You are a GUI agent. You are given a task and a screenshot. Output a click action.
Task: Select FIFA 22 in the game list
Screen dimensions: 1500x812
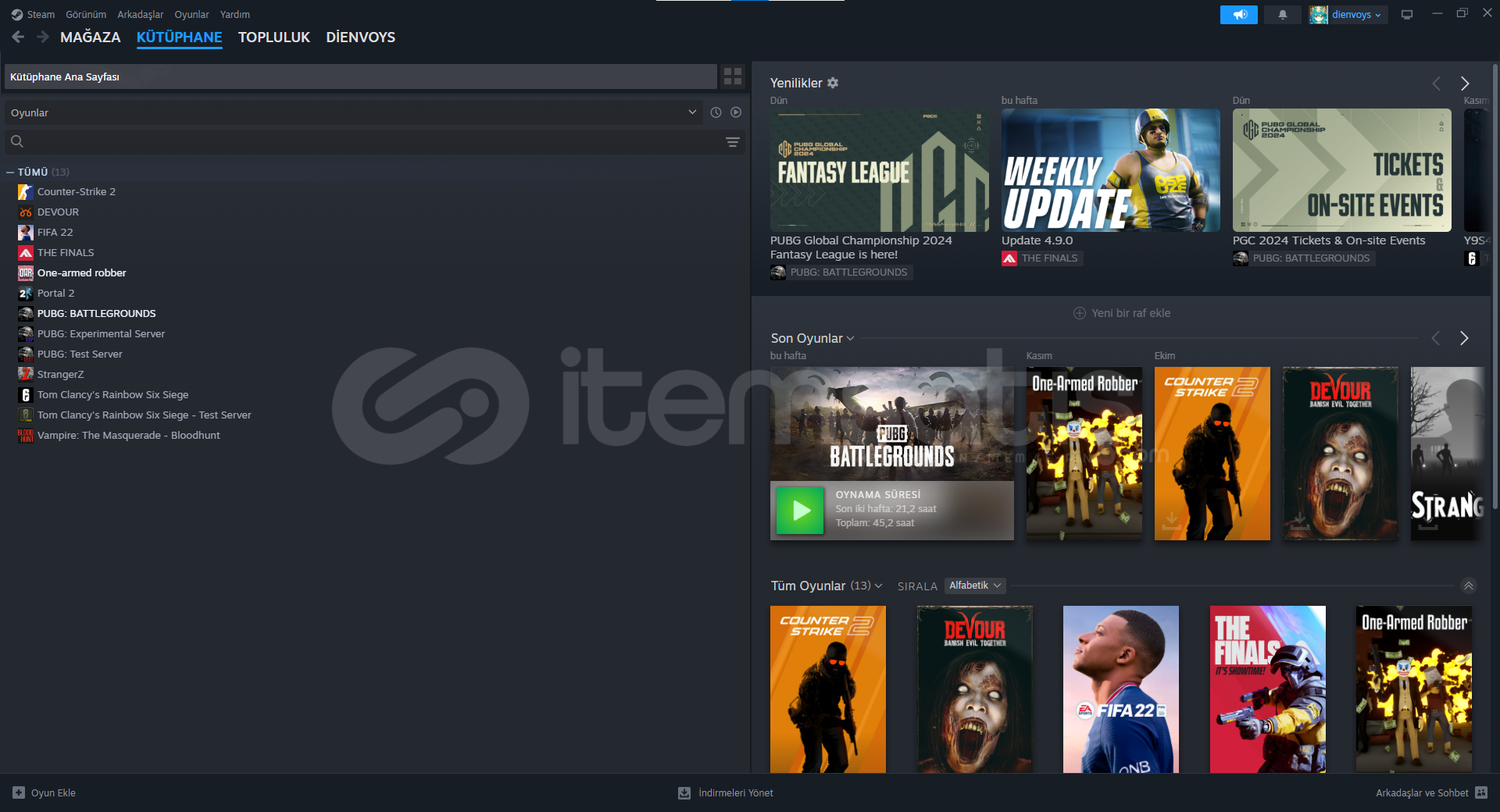click(x=55, y=233)
